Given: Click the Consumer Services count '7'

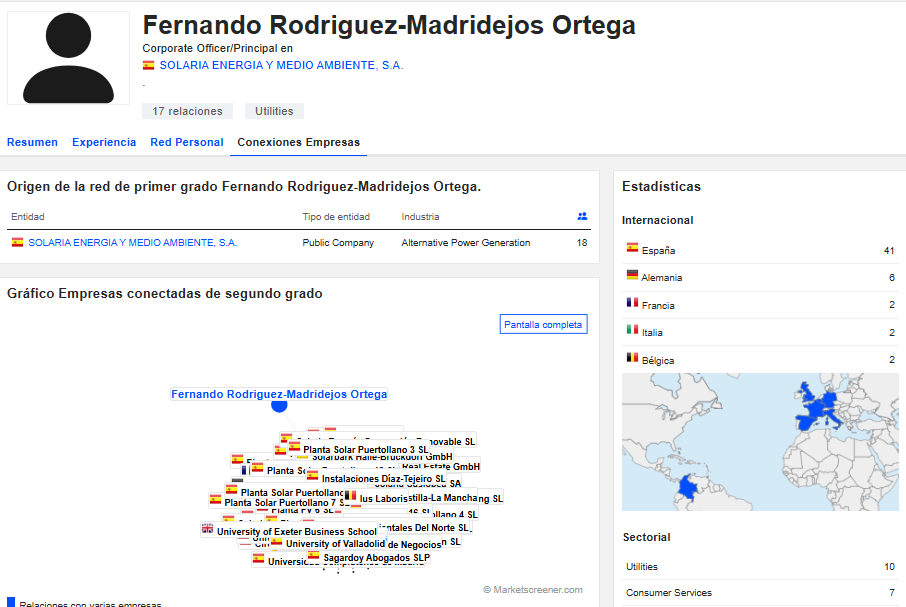Looking at the screenshot, I should (x=892, y=593).
